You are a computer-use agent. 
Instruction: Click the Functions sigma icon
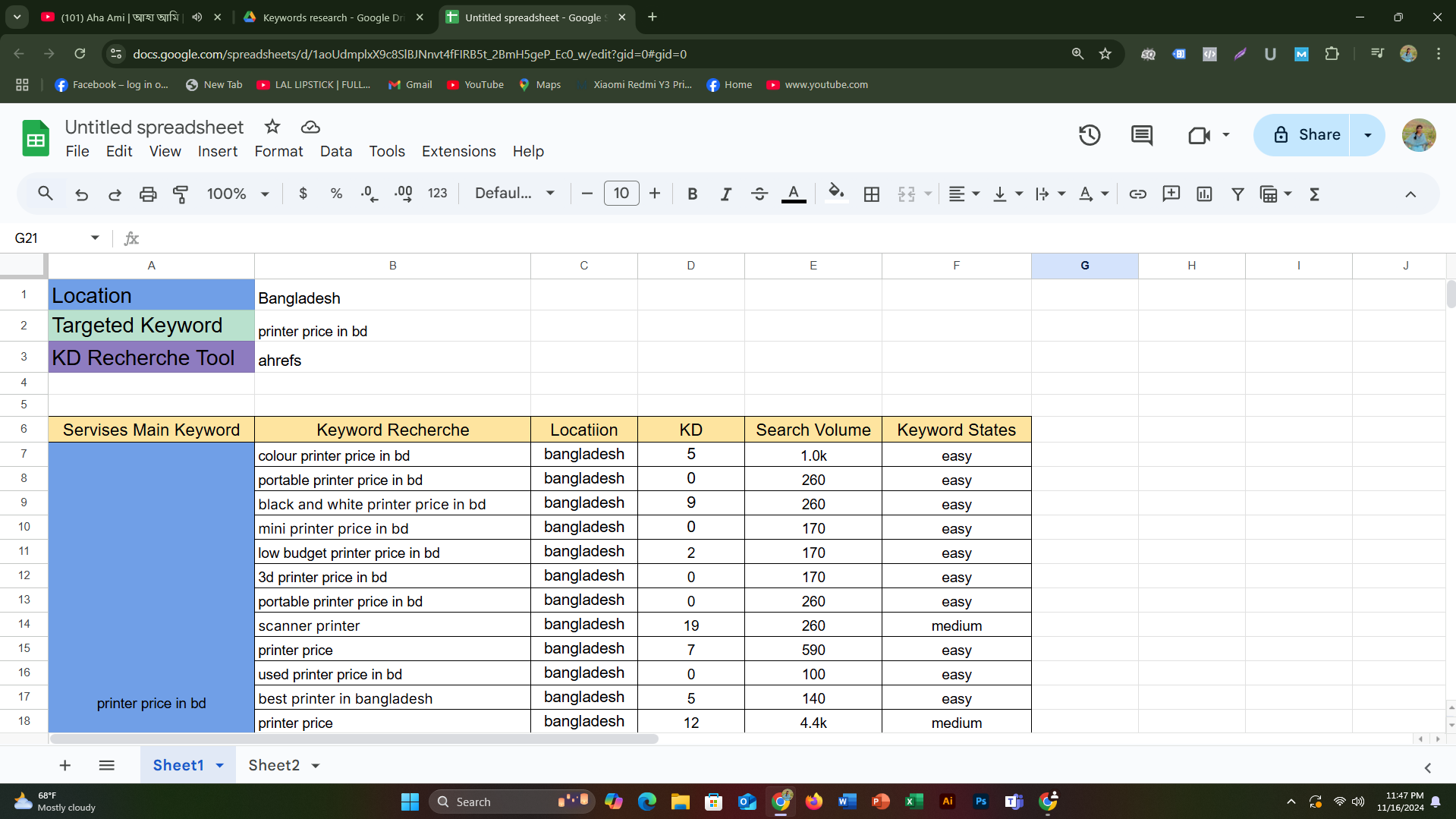[x=1315, y=194]
